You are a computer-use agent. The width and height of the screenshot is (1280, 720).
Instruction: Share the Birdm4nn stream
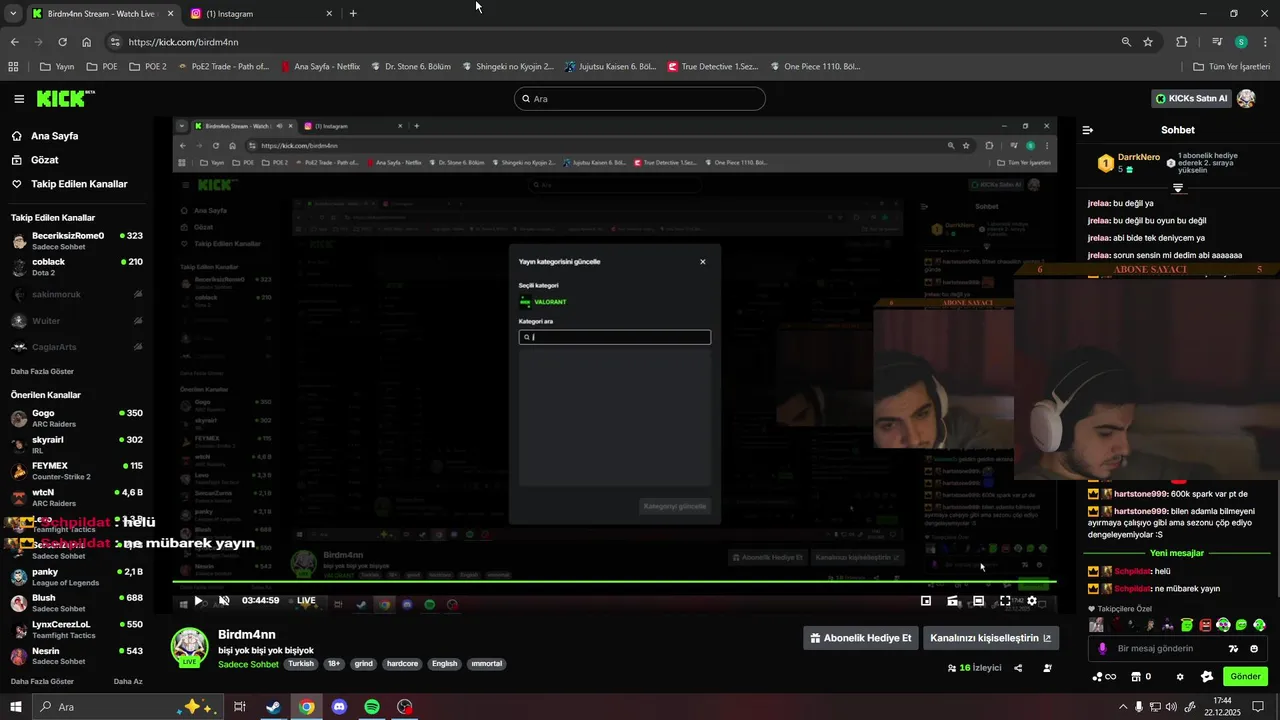(1018, 668)
